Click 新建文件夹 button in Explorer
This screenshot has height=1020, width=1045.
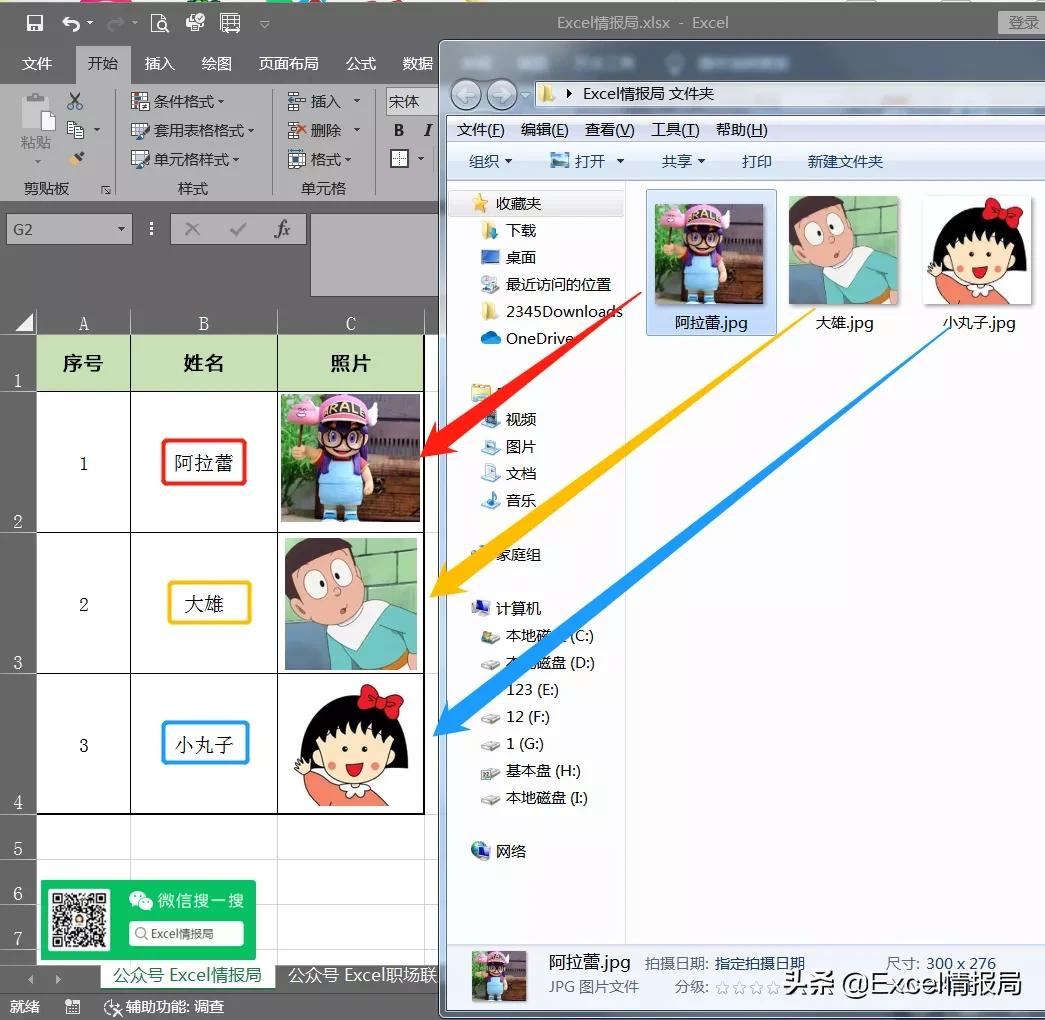[x=844, y=161]
